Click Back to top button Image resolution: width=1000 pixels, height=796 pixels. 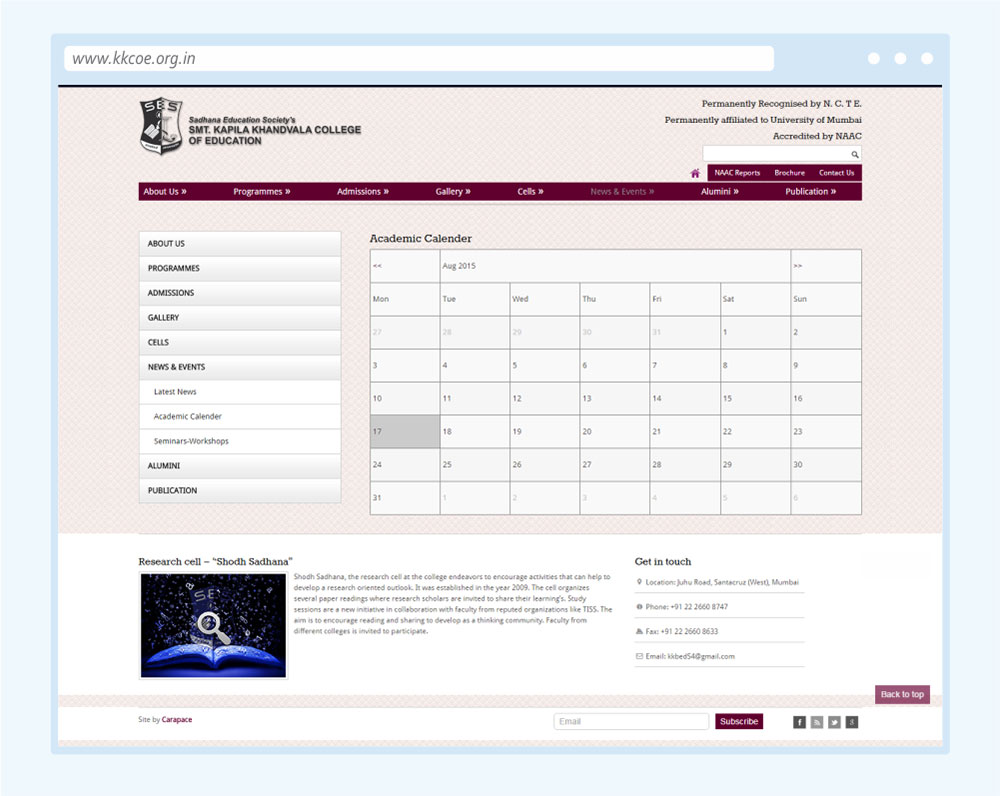(x=902, y=695)
